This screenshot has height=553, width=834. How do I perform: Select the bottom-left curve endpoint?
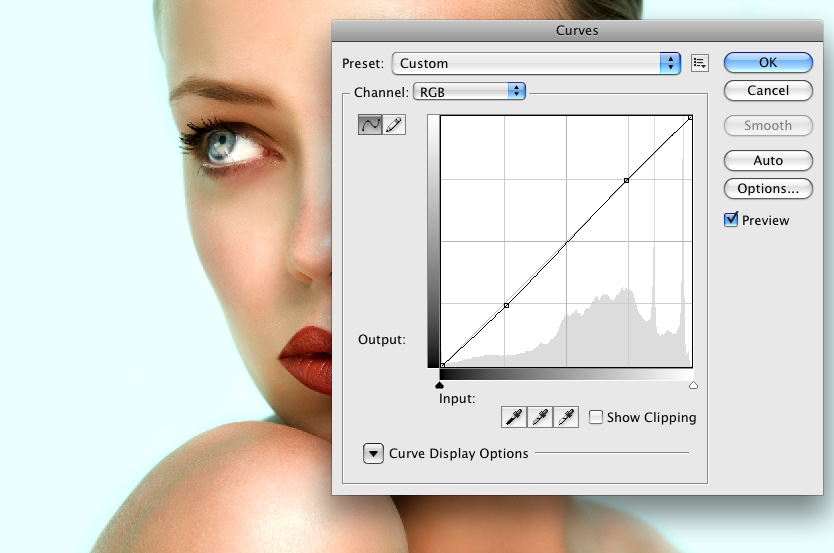pos(443,365)
